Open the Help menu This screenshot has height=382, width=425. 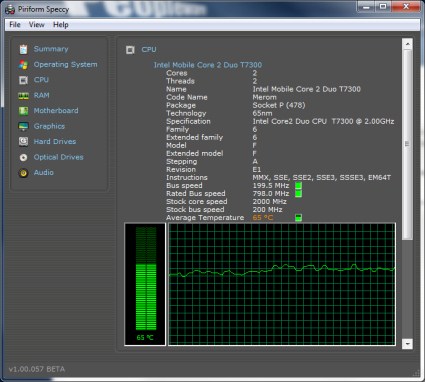61,25
